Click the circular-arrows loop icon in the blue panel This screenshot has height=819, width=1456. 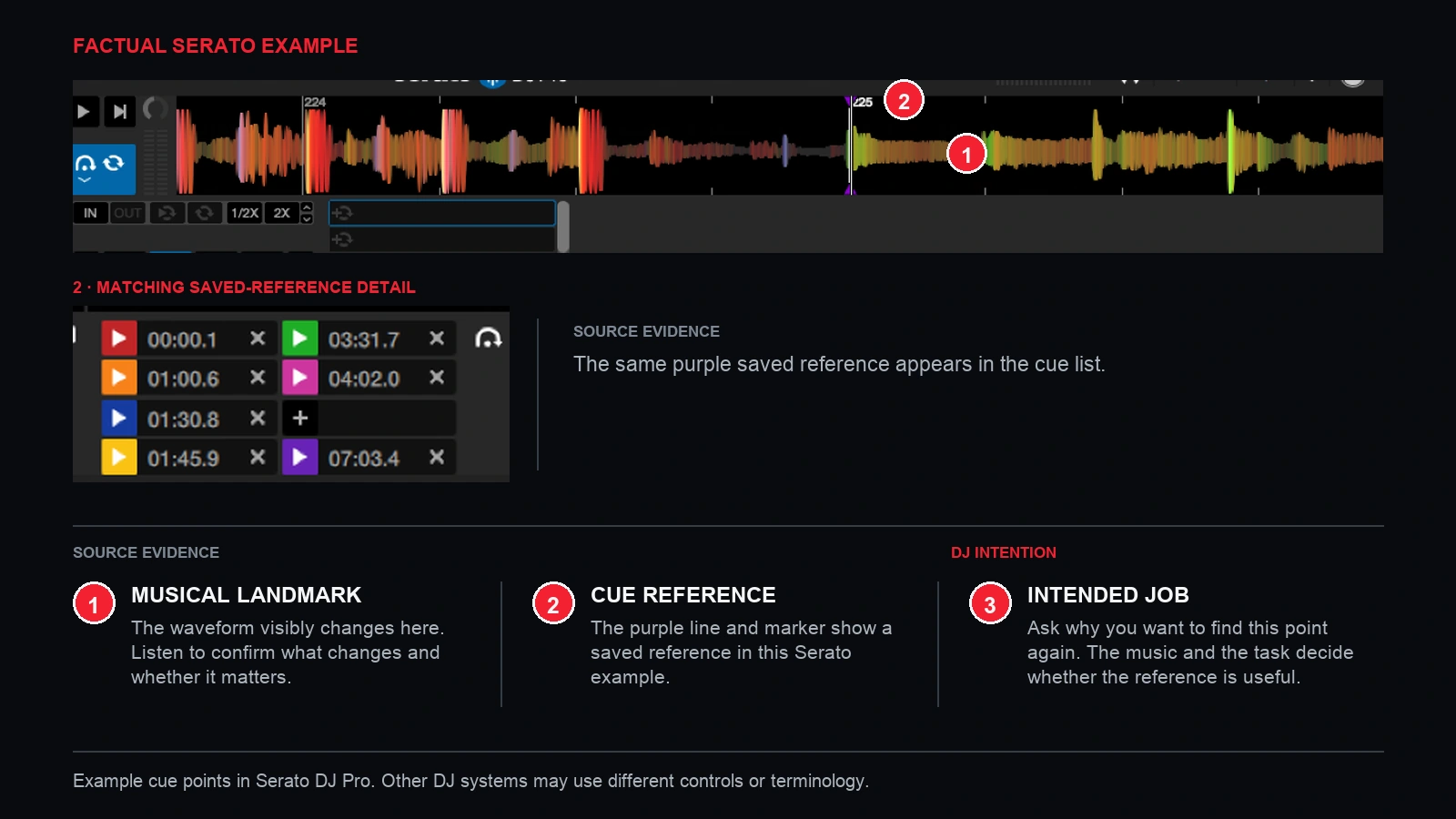point(114,163)
